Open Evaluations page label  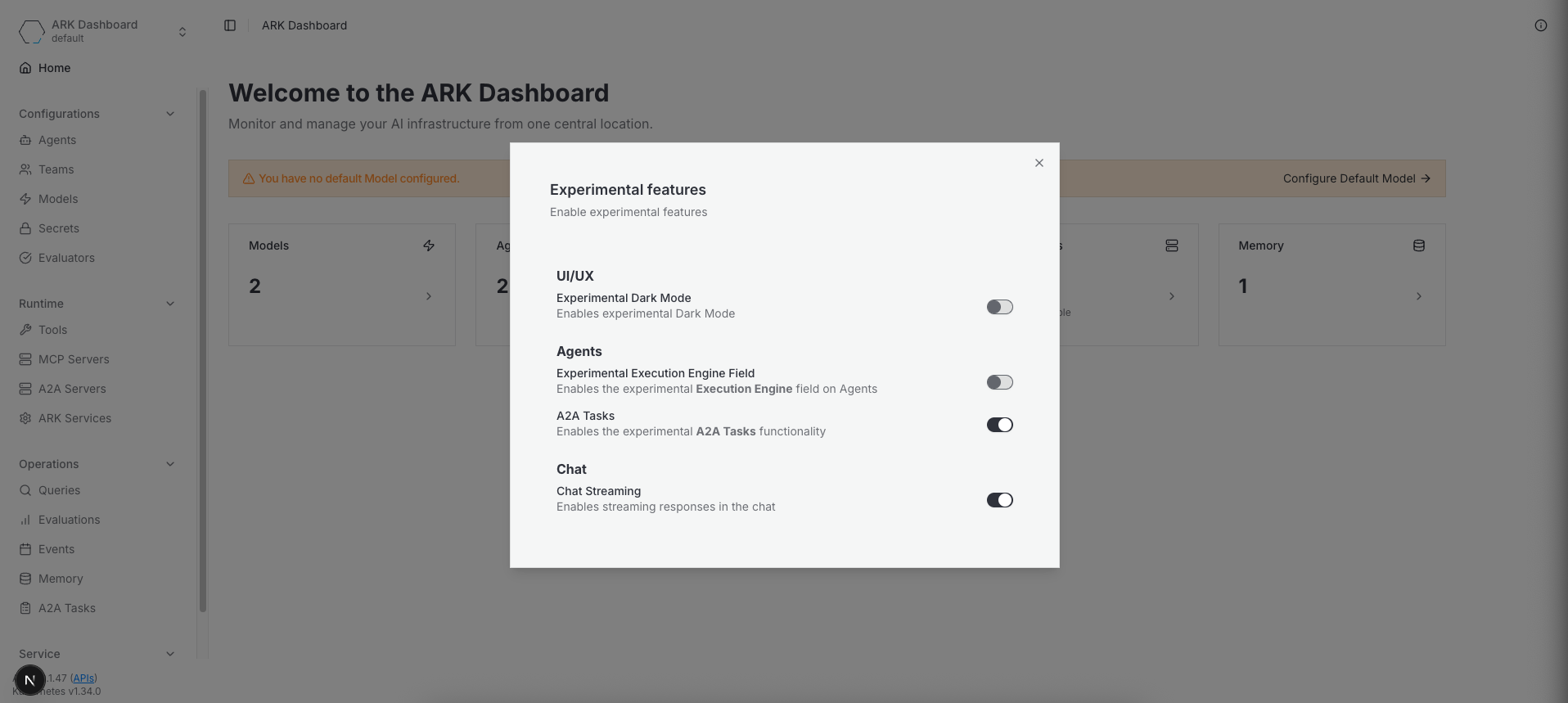tap(70, 520)
